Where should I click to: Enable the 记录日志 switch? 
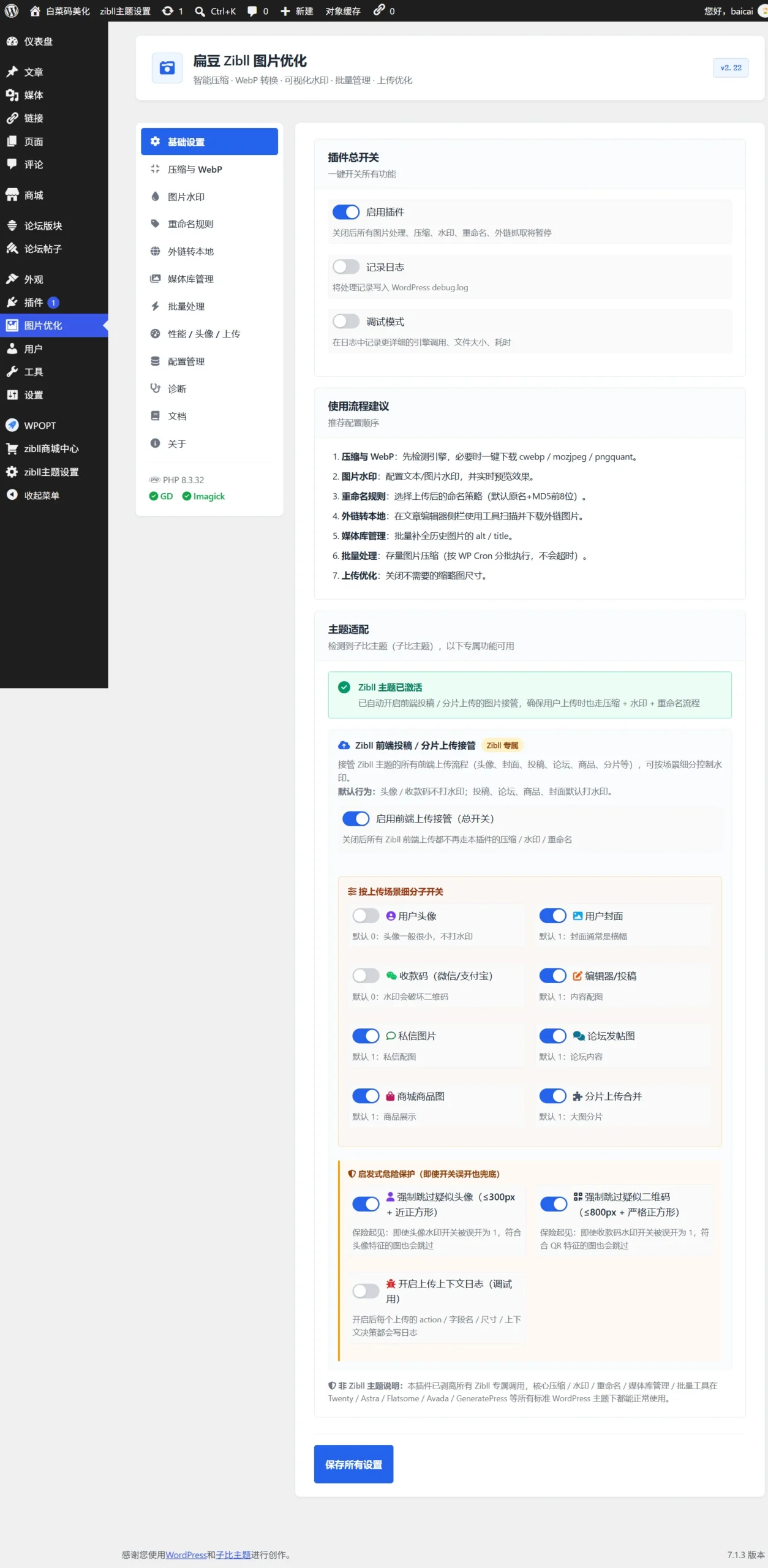pos(346,267)
